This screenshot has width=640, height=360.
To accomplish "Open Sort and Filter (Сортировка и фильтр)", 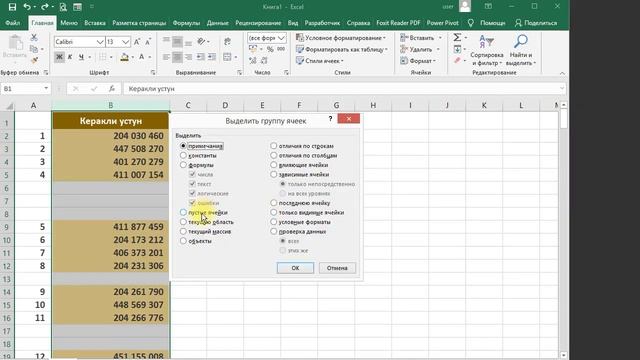I will (x=487, y=51).
